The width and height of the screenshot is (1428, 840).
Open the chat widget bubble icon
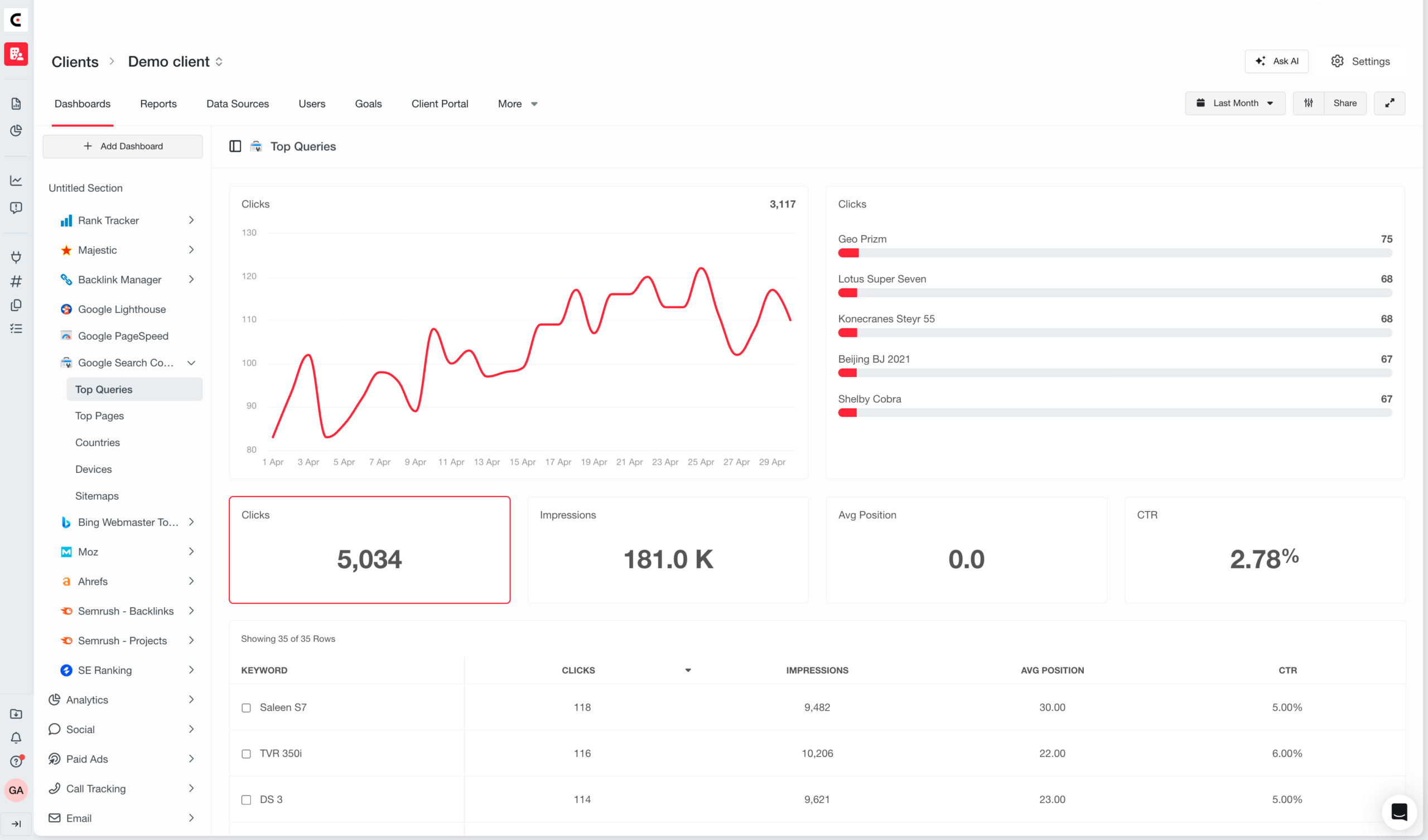pos(1399,812)
